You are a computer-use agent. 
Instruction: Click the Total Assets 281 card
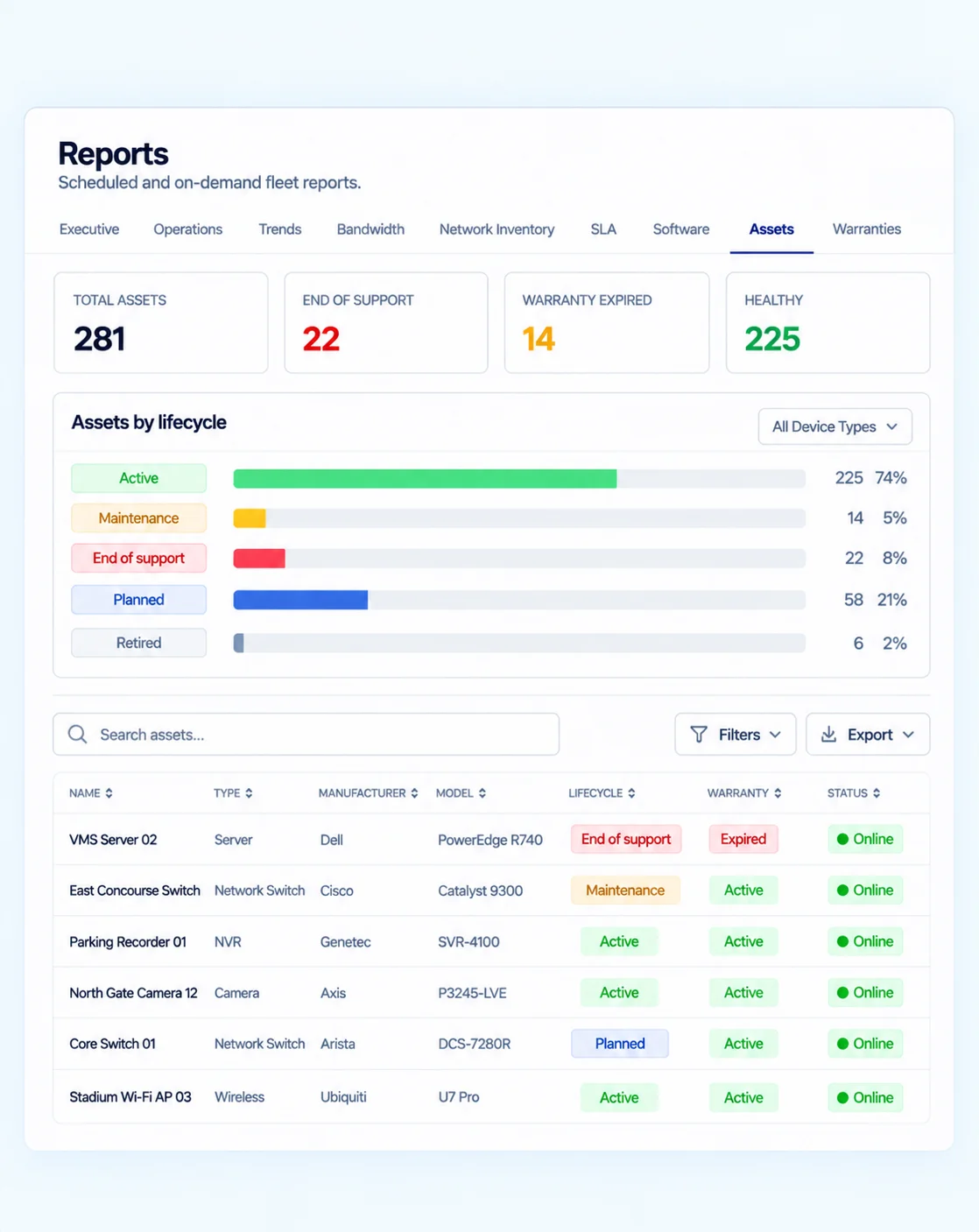(x=161, y=323)
